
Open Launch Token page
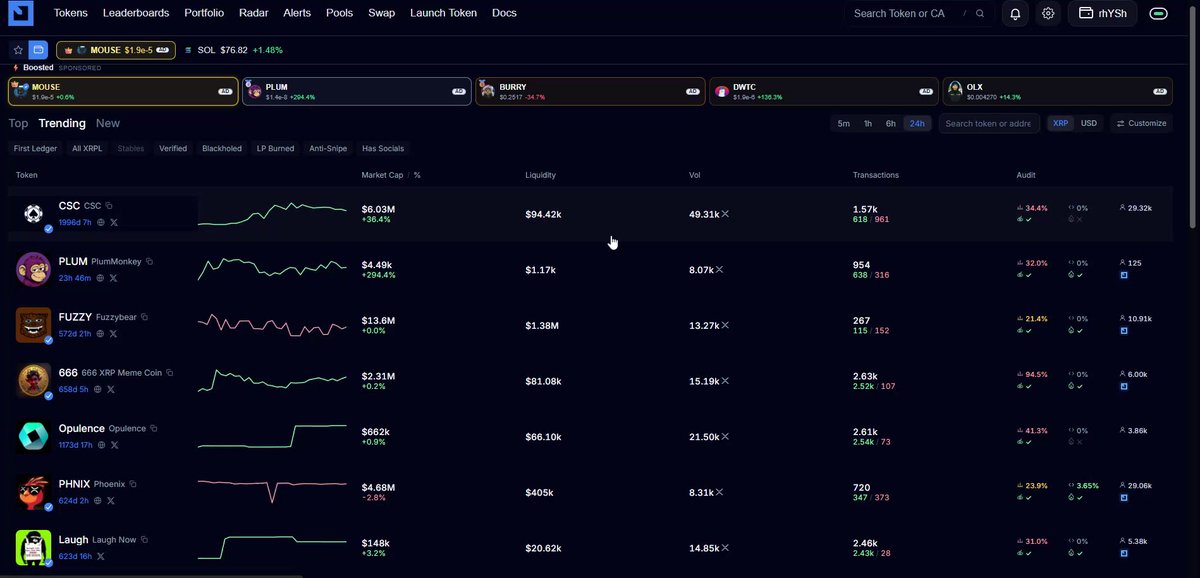[444, 13]
